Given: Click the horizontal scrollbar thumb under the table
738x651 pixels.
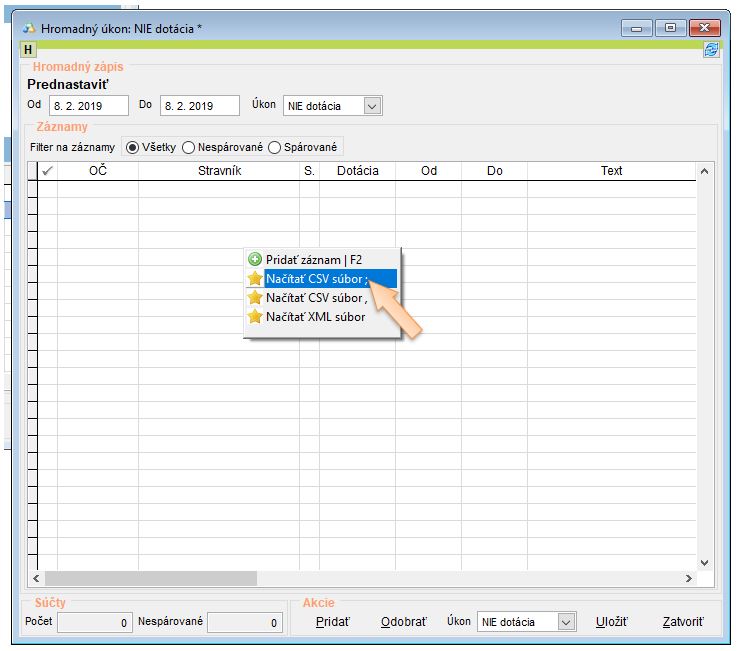Looking at the screenshot, I should pos(150,578).
